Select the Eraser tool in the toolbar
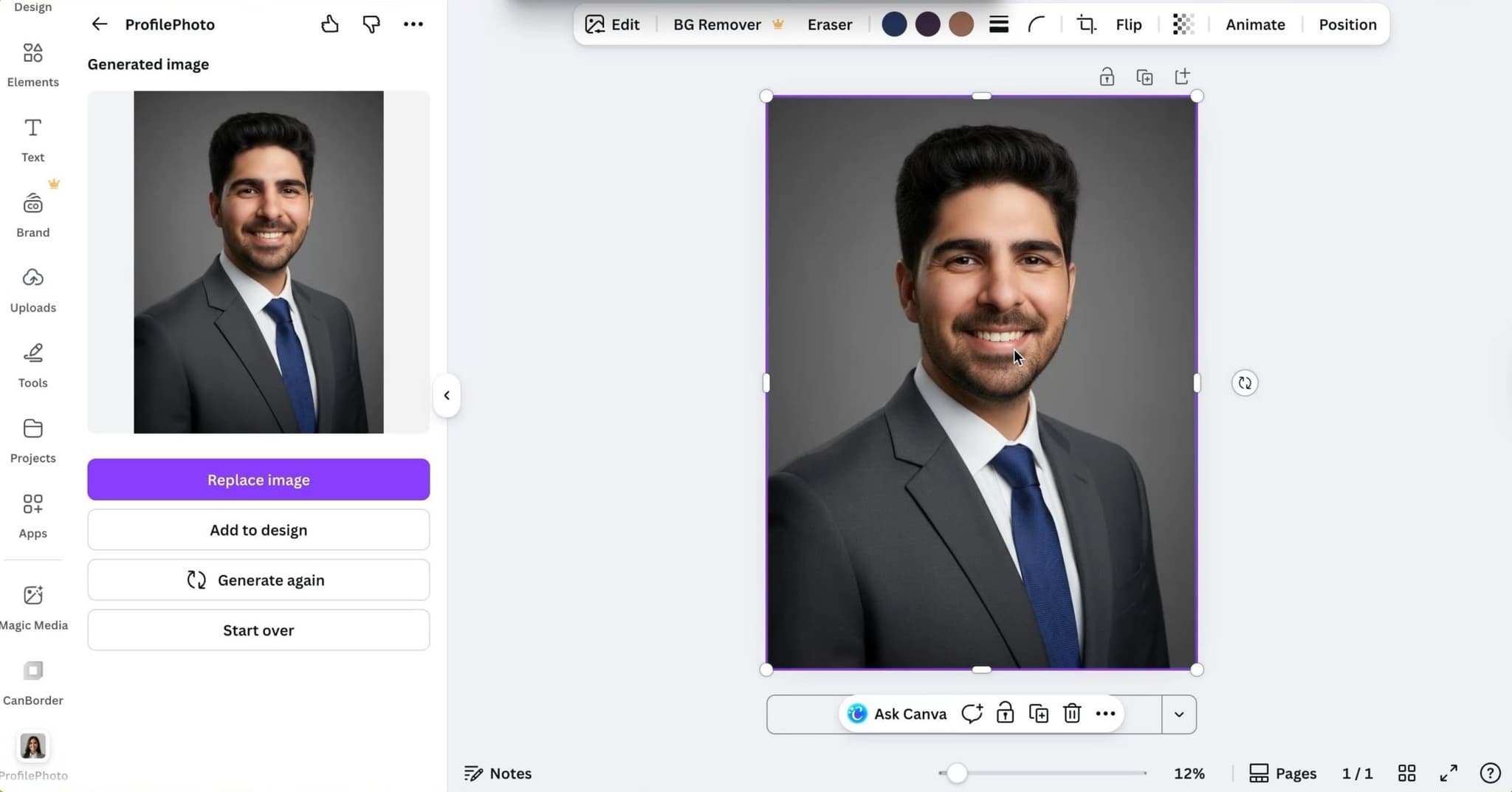1512x792 pixels. pyautogui.click(x=830, y=24)
